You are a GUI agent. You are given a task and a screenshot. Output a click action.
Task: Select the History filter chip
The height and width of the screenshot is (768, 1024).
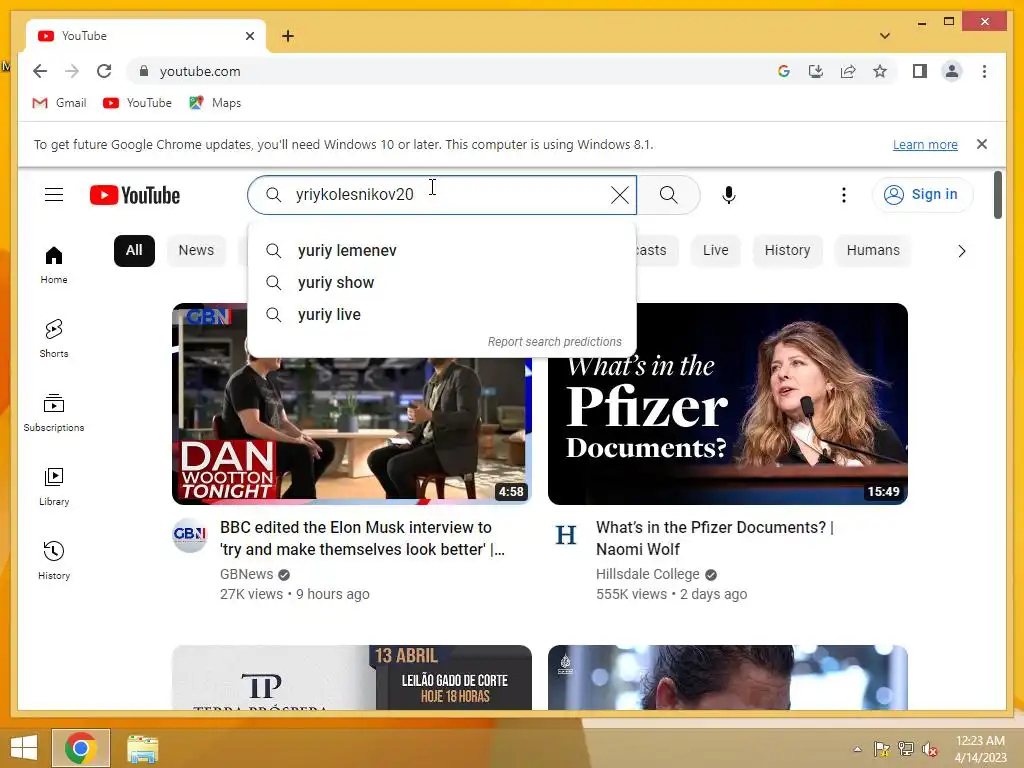(787, 251)
